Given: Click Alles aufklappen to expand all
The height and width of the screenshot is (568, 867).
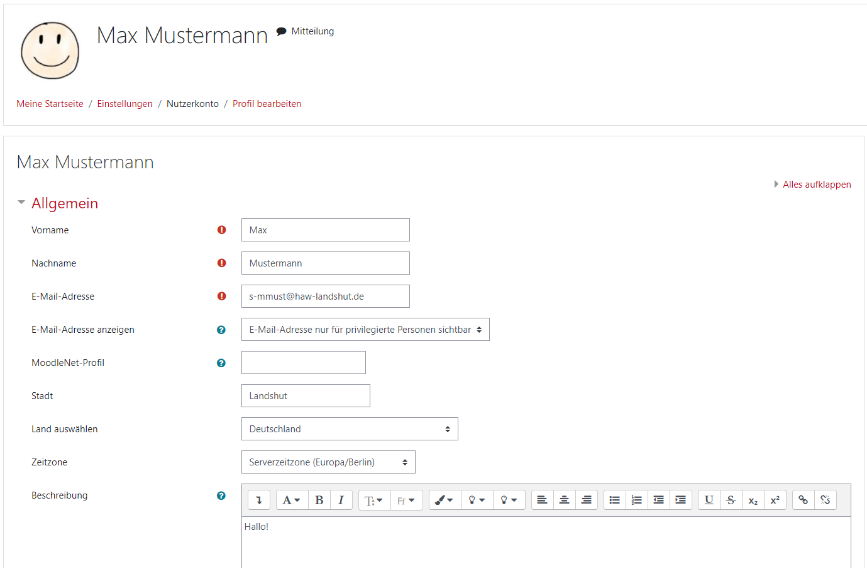Looking at the screenshot, I should 815,185.
